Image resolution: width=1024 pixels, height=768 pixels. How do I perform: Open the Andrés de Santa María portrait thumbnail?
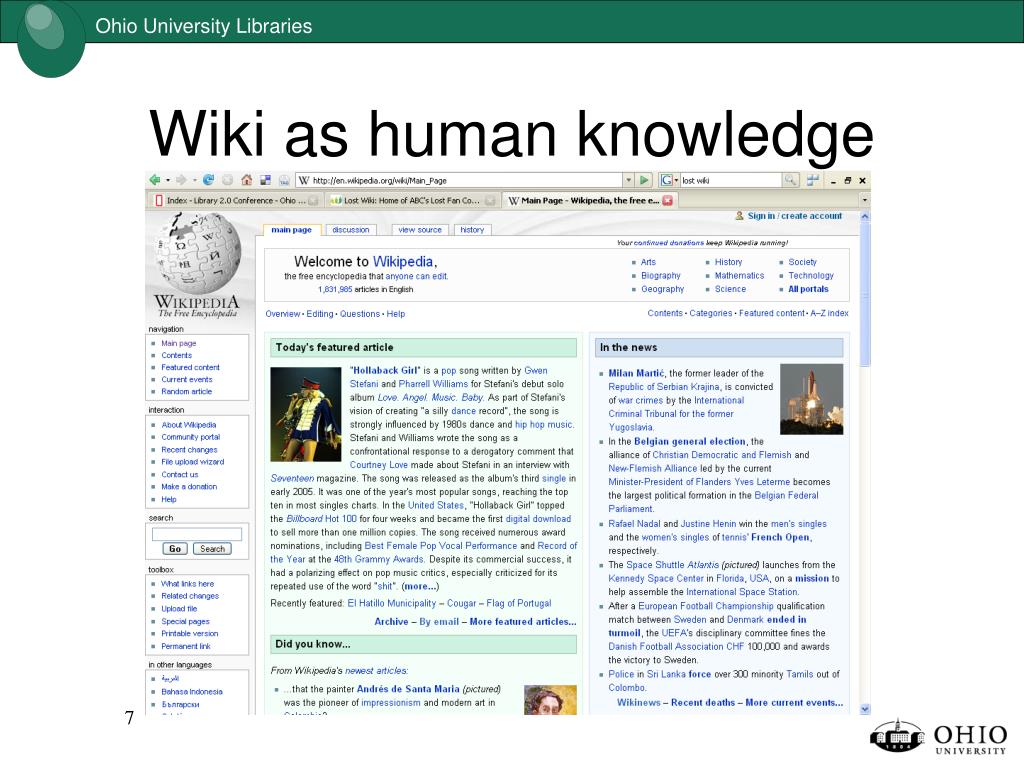coord(550,699)
